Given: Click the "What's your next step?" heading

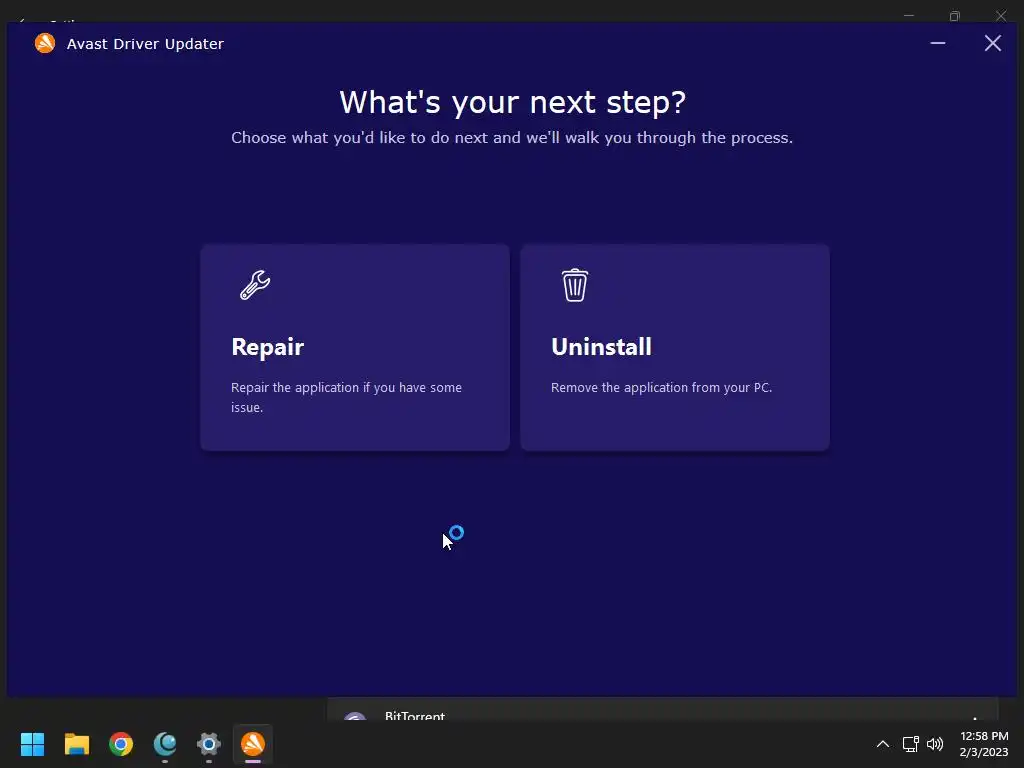Looking at the screenshot, I should pyautogui.click(x=513, y=103).
